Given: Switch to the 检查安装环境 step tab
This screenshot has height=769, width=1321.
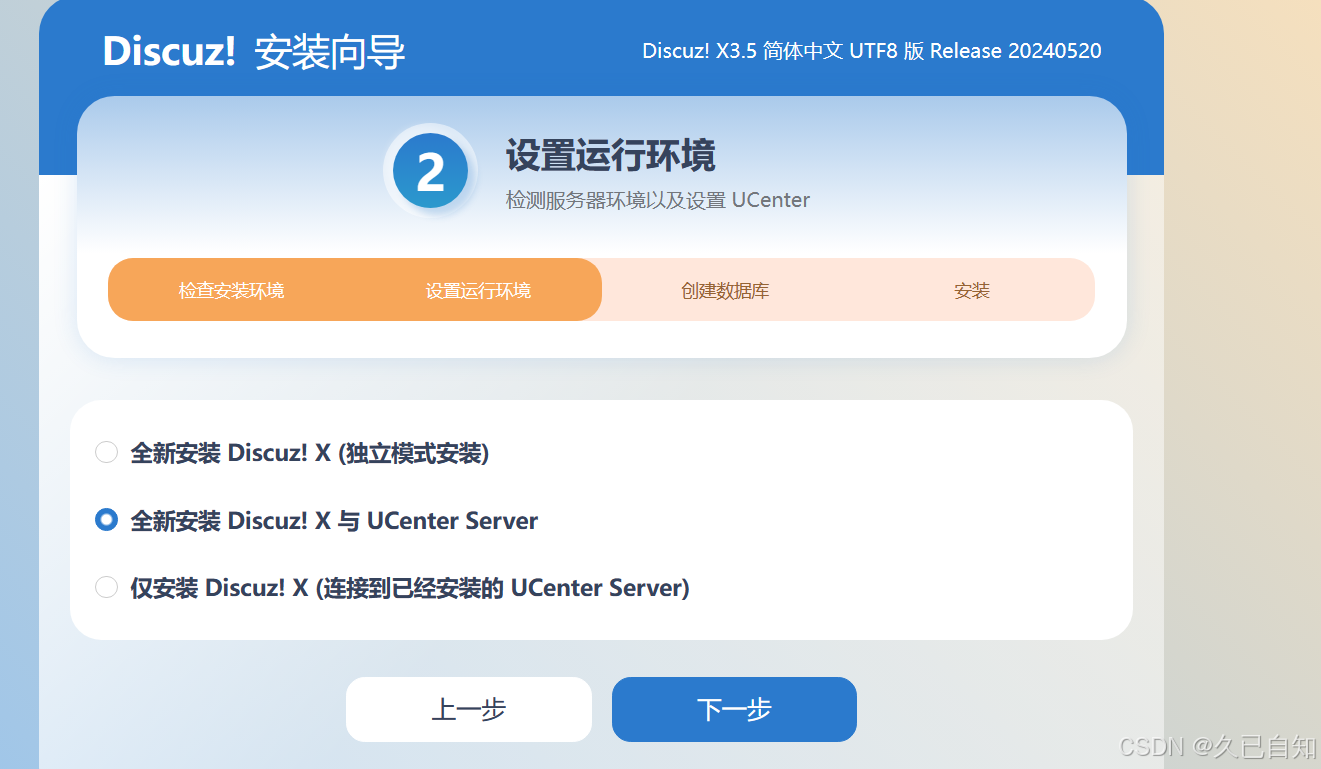Looking at the screenshot, I should click(x=231, y=289).
